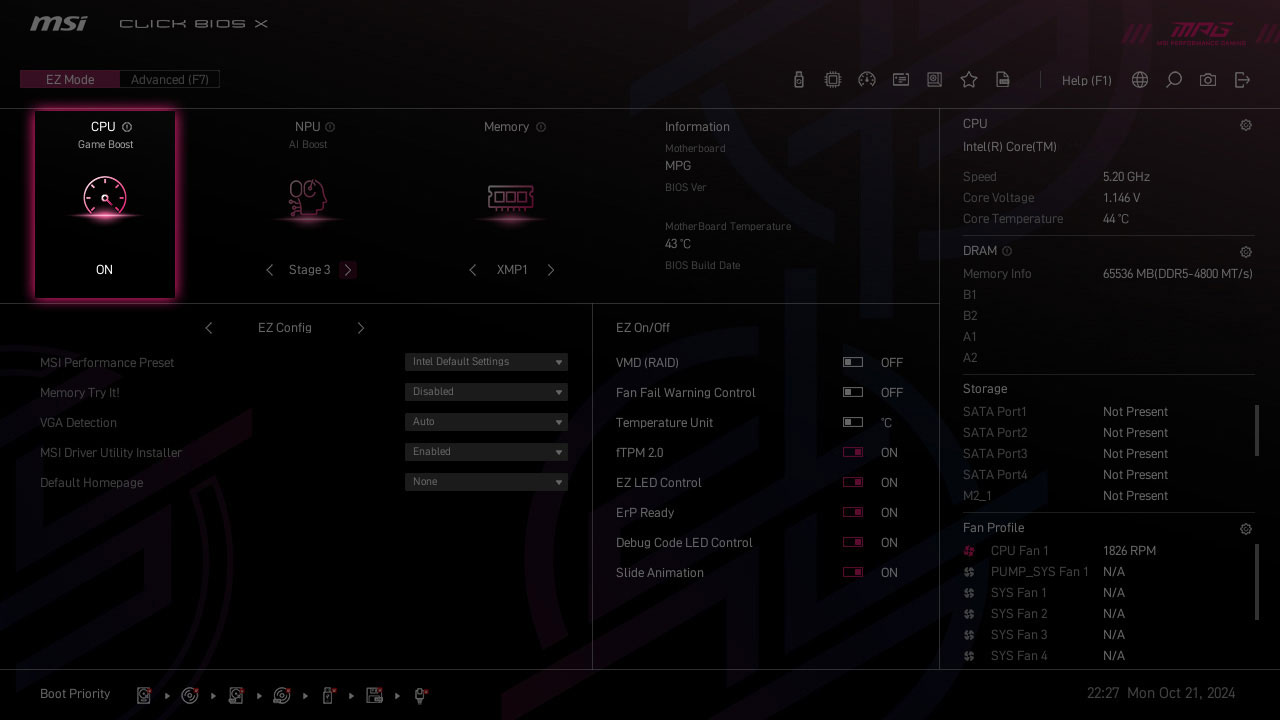
Task: Open the CPU chip icon in toolbar
Action: click(x=832, y=80)
